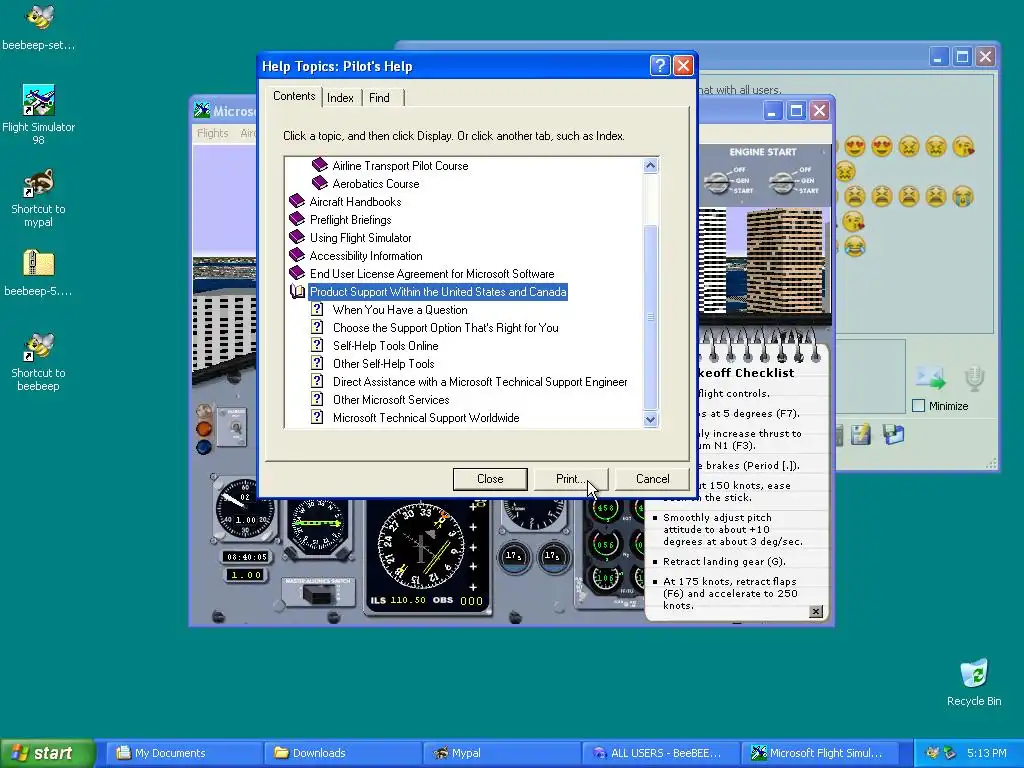The image size is (1024, 768).
Task: Select the Contents tab
Action: point(294,96)
